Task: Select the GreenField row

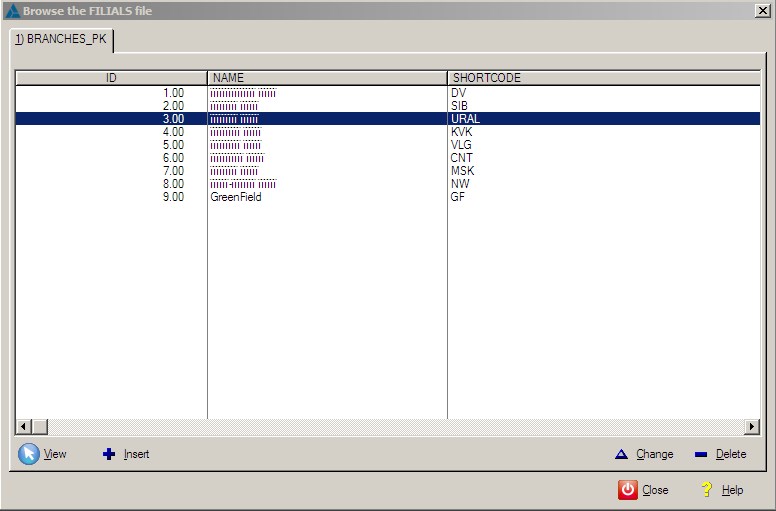Action: click(236, 197)
